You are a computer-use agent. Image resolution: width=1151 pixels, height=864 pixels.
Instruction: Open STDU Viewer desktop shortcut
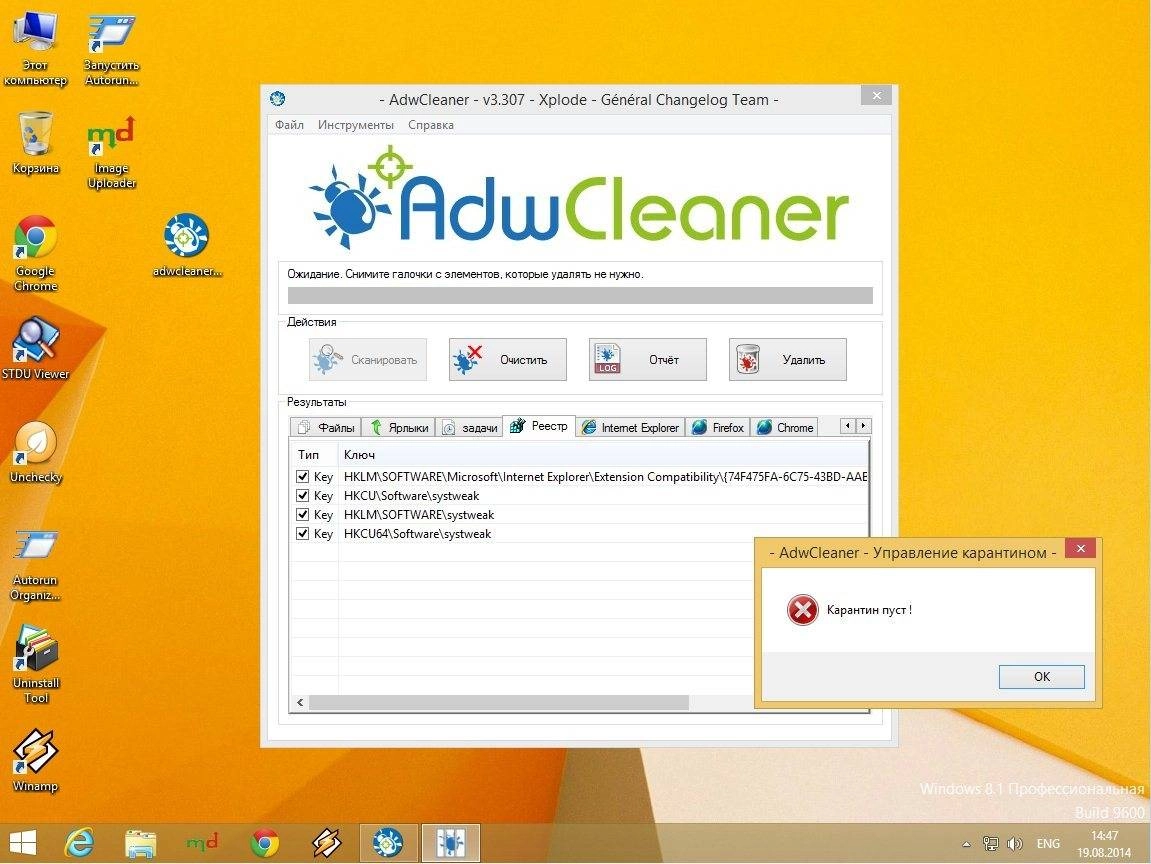coord(35,349)
